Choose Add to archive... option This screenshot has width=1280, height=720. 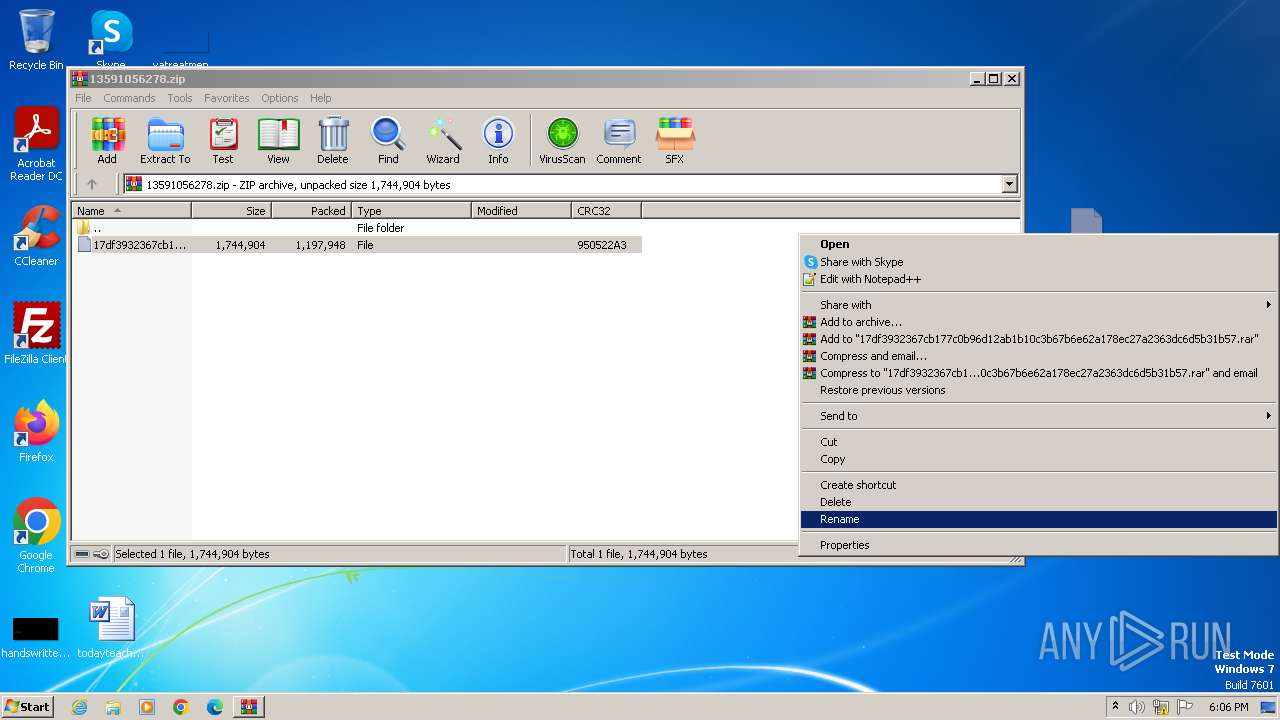click(1039, 322)
